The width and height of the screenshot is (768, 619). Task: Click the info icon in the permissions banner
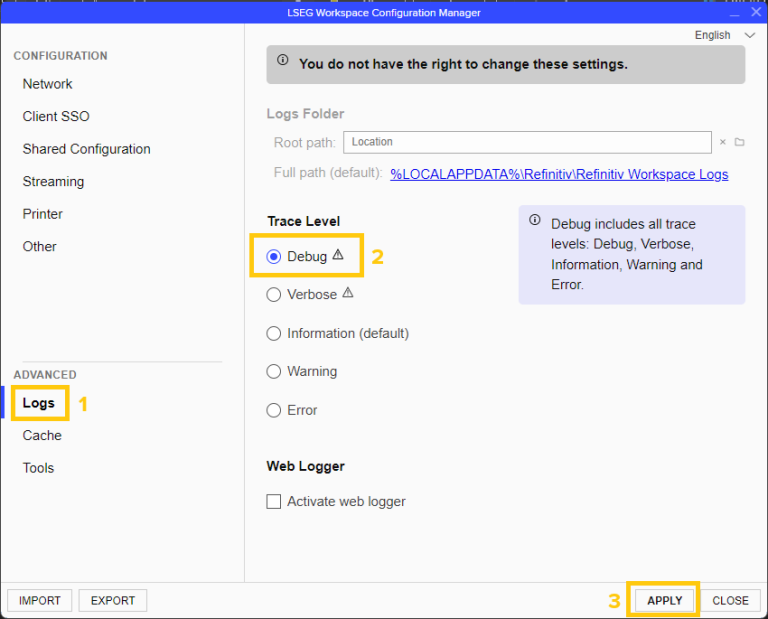pos(283,62)
